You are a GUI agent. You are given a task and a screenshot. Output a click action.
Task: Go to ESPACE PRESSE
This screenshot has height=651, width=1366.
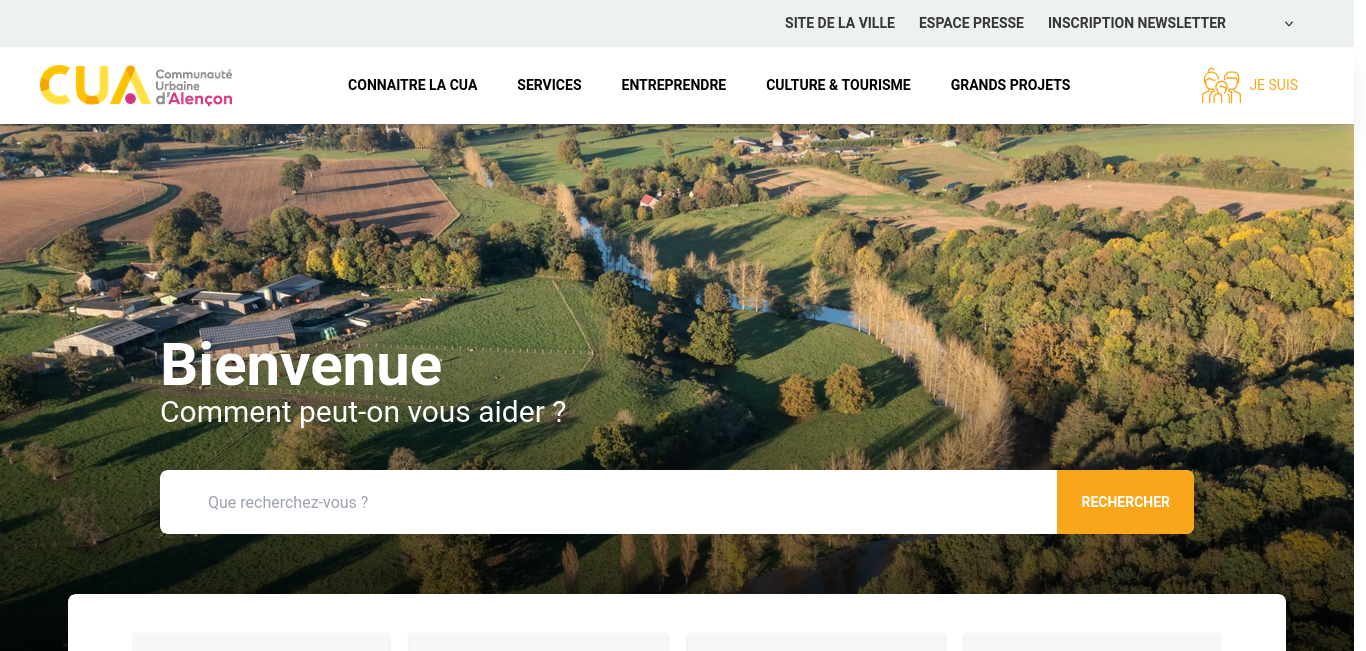971,23
